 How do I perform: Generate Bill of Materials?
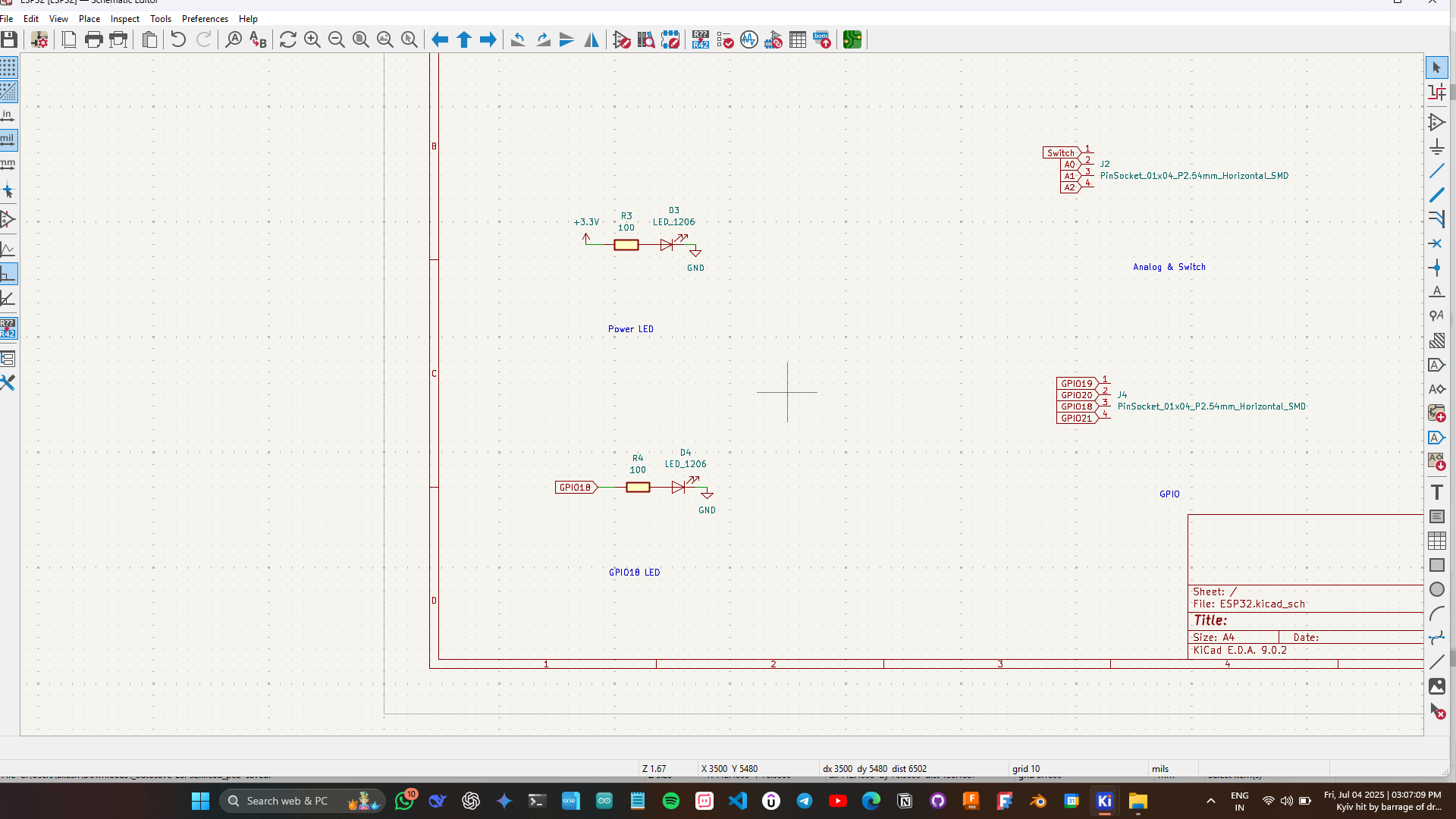point(822,39)
